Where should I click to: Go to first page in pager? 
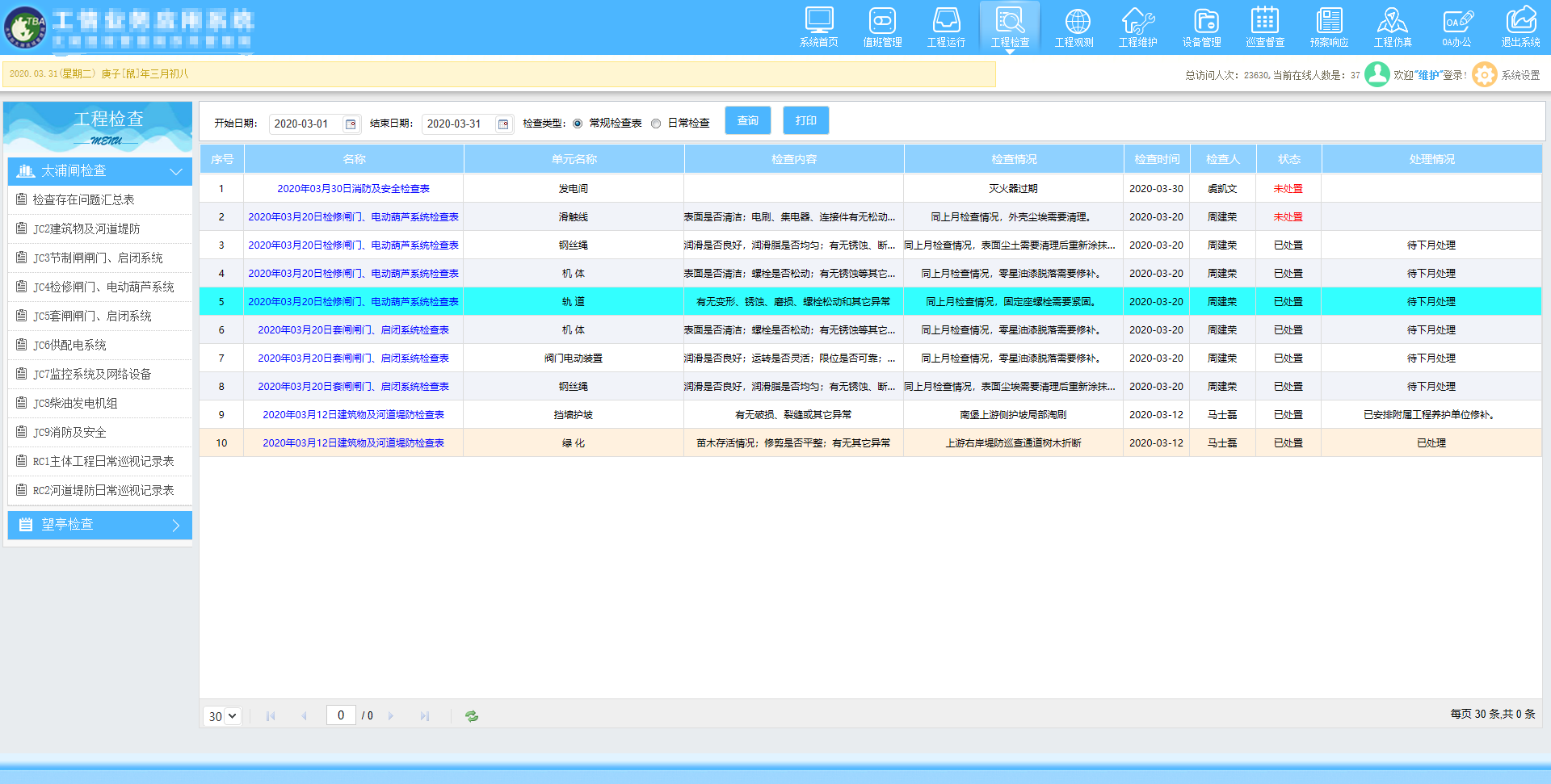pyautogui.click(x=271, y=715)
